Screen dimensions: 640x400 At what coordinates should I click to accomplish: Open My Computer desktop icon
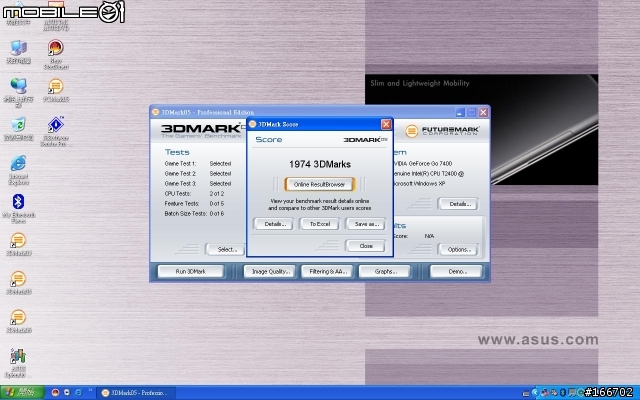18,51
